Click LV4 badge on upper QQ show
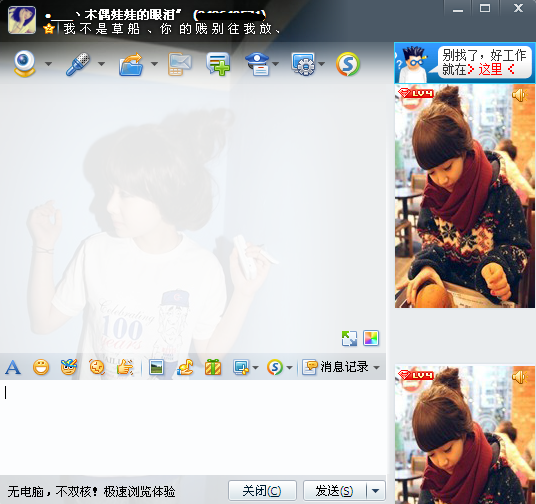536x504 pixels. 416,93
